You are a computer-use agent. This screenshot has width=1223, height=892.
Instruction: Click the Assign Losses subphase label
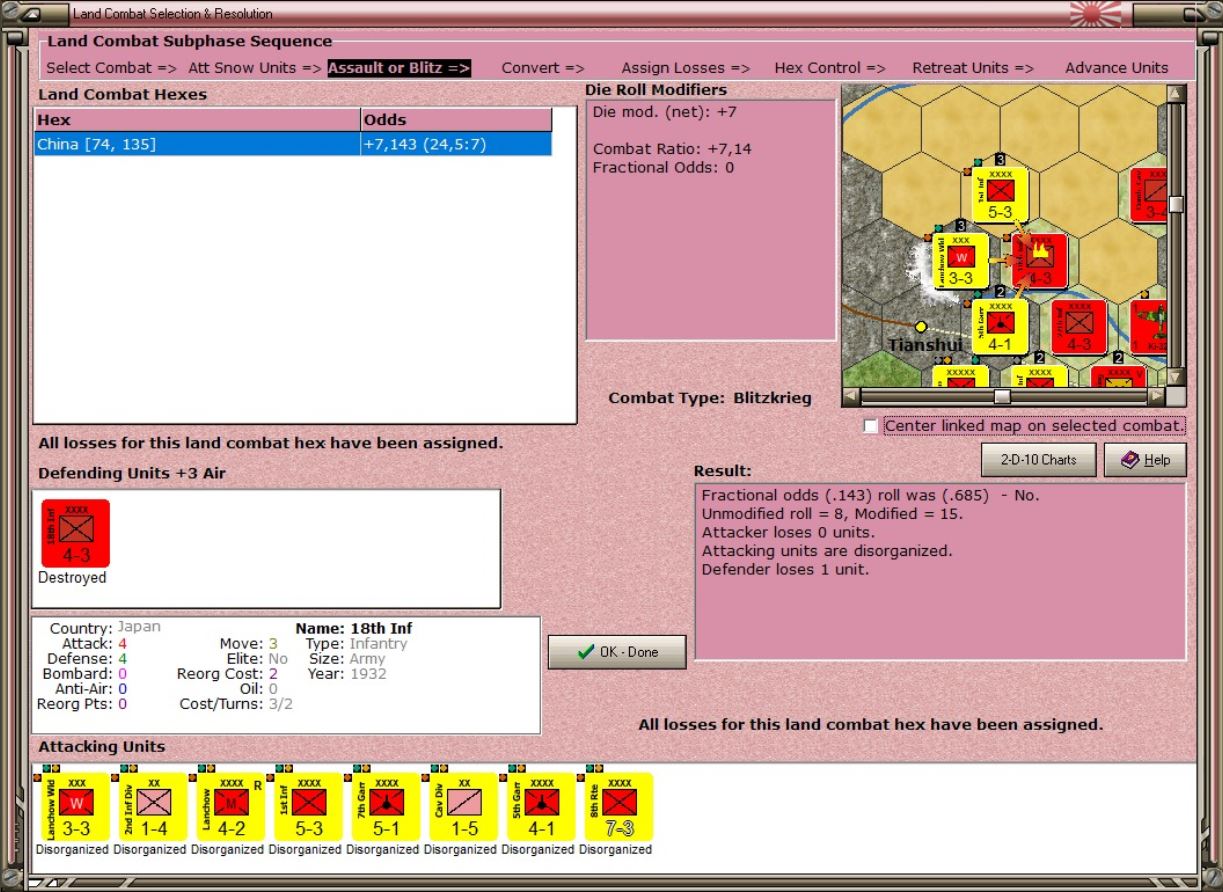(685, 68)
